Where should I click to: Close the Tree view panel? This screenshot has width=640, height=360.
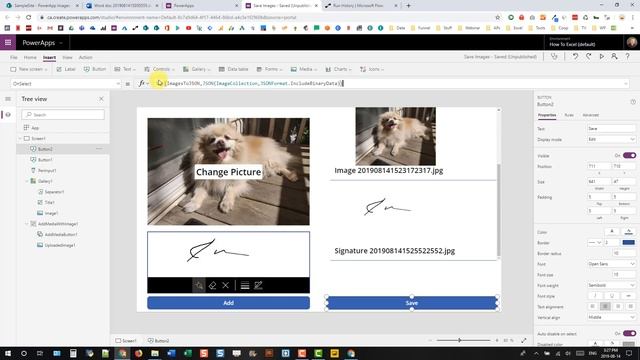point(101,99)
